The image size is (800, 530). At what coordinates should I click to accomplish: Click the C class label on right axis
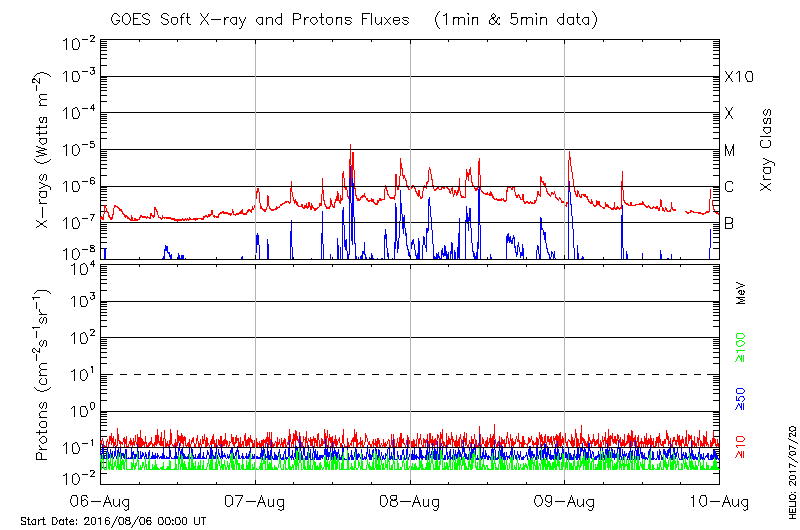click(730, 187)
